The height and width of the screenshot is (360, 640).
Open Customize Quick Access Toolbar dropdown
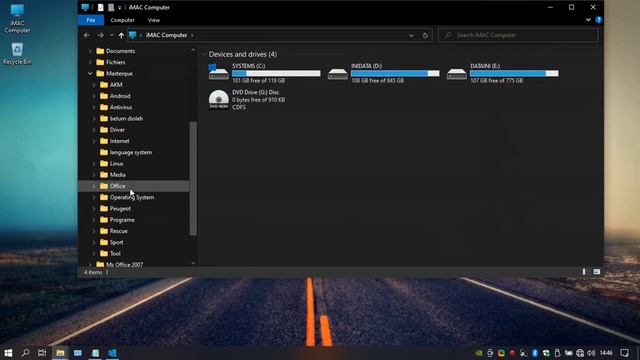(x=120, y=7)
